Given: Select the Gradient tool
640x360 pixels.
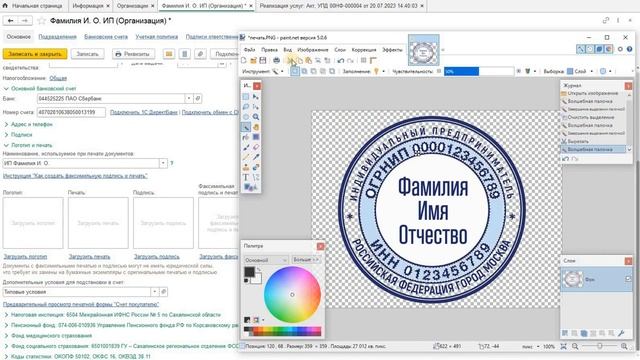Looking at the screenshot, I should click(256, 137).
